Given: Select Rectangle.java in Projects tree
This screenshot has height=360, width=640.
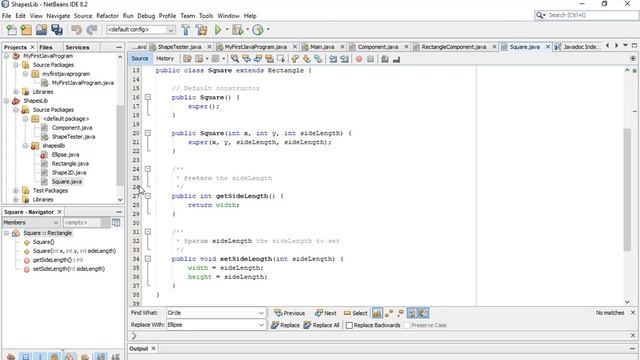Looking at the screenshot, I should (70, 164).
